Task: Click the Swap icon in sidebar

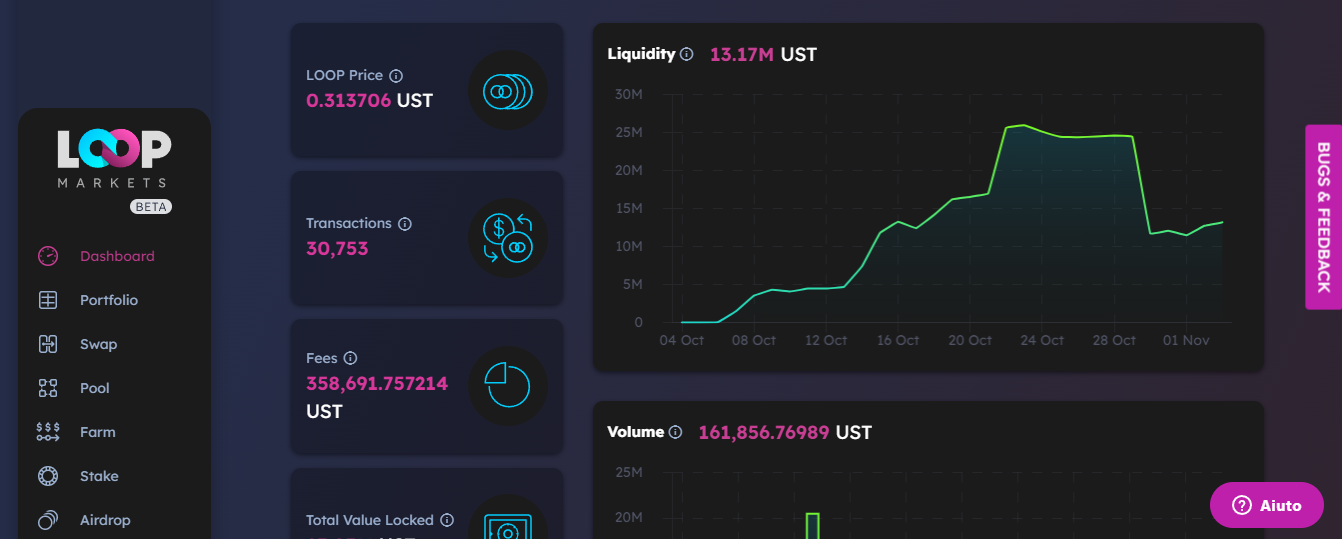Action: [x=48, y=344]
